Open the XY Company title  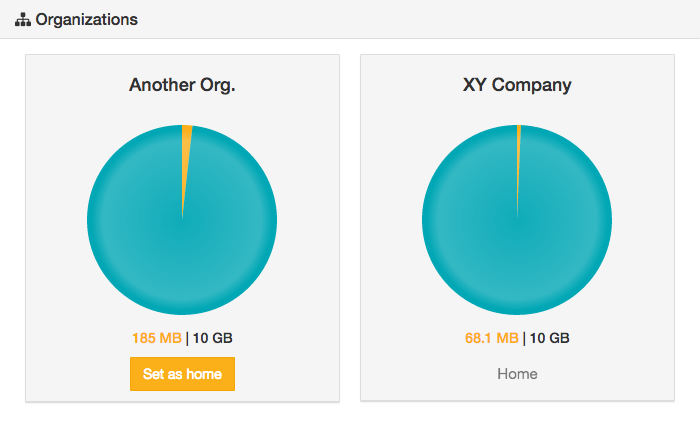pos(517,85)
